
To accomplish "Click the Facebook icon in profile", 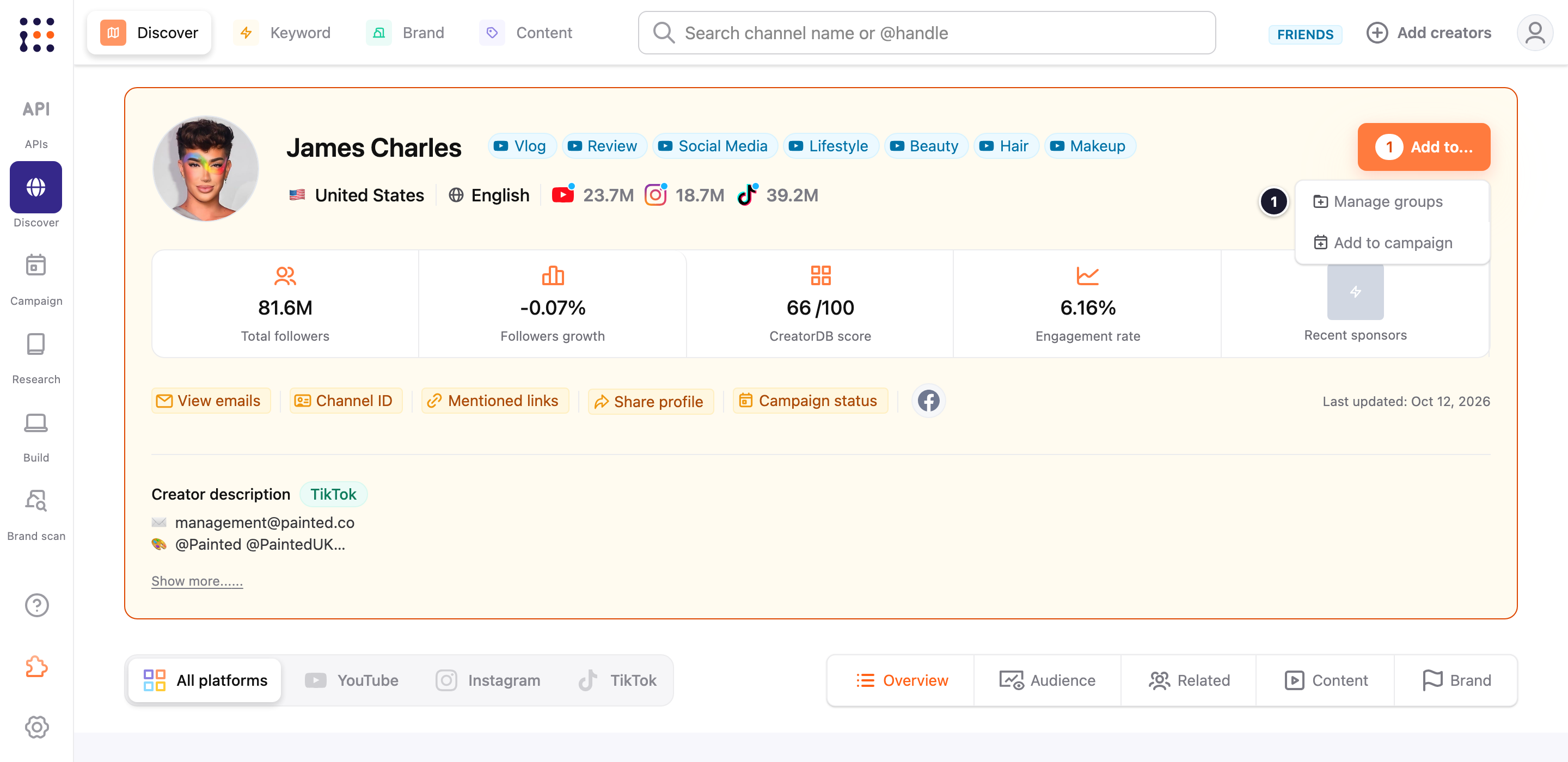I will (x=928, y=401).
